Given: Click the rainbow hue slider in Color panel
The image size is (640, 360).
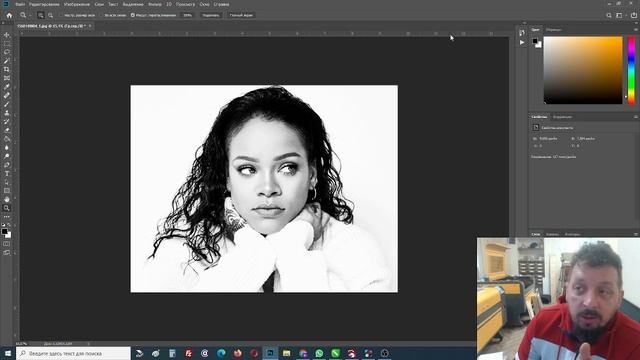Looking at the screenshot, I should [631, 70].
